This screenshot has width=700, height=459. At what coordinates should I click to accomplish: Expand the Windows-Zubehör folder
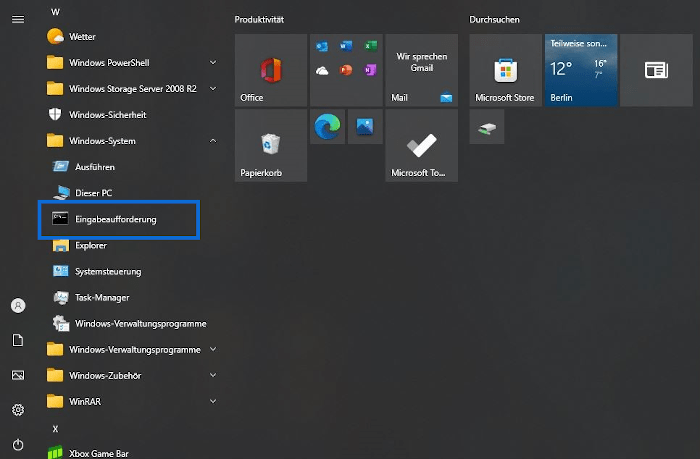[132, 376]
